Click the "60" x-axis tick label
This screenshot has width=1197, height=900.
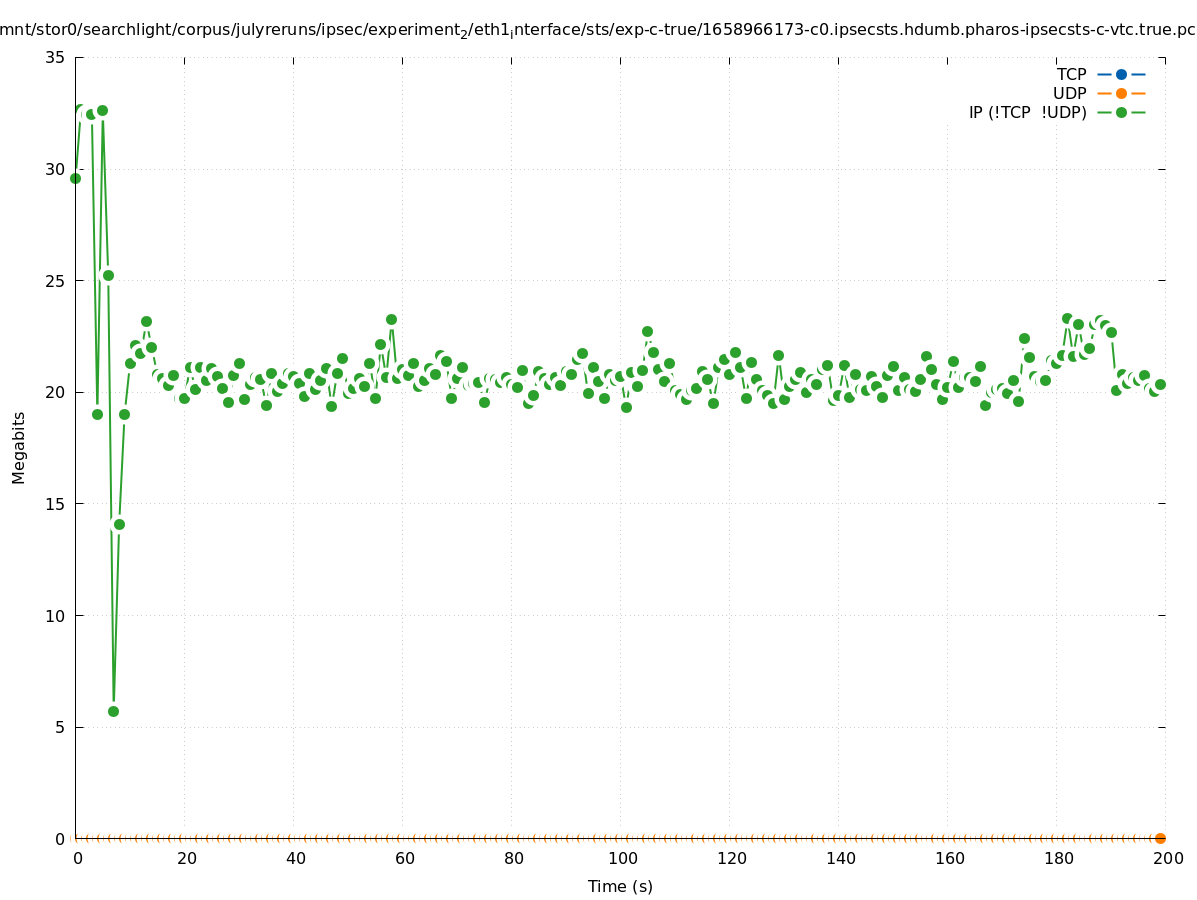point(405,858)
